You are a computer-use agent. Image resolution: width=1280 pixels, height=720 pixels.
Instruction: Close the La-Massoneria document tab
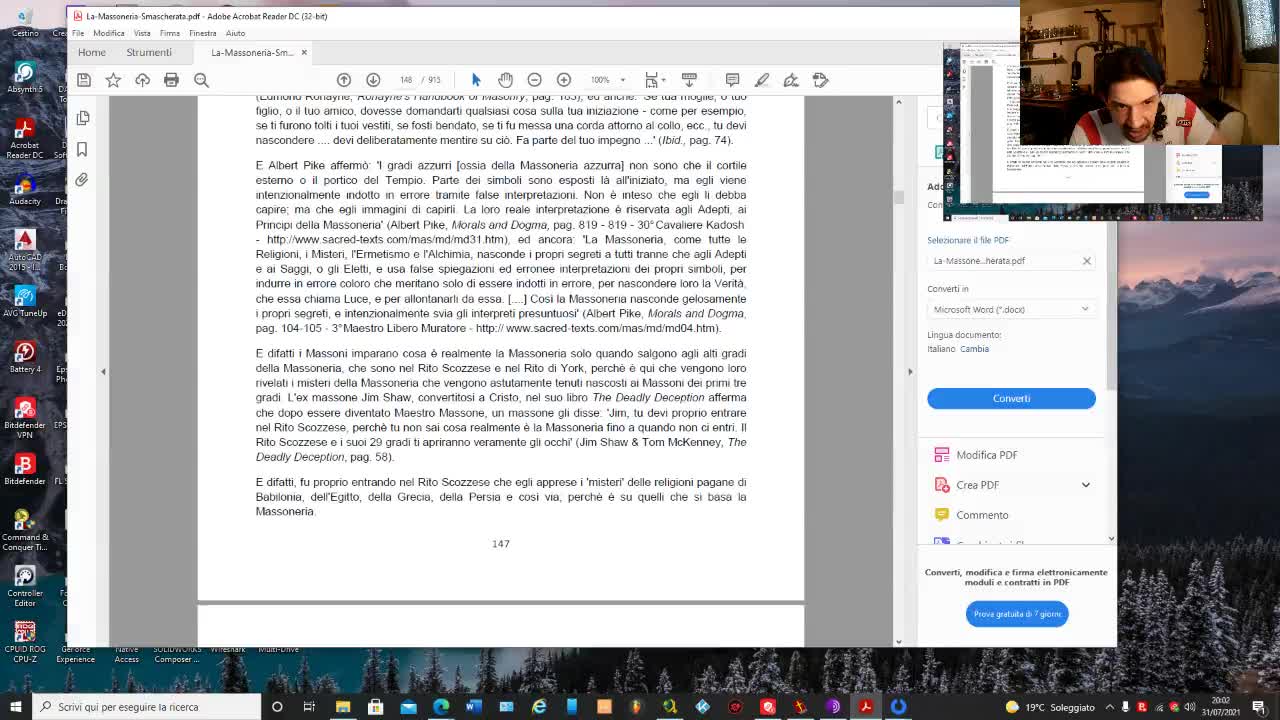tap(304, 52)
